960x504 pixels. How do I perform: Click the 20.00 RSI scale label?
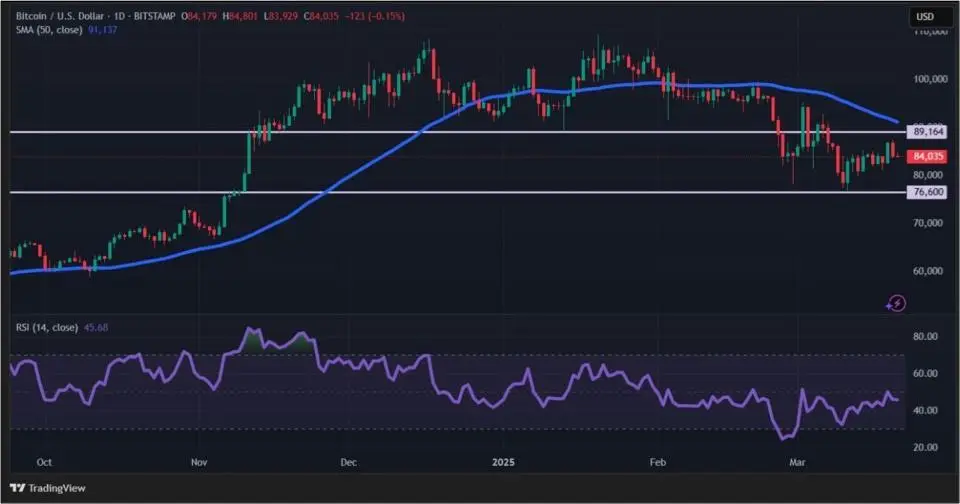click(x=926, y=448)
